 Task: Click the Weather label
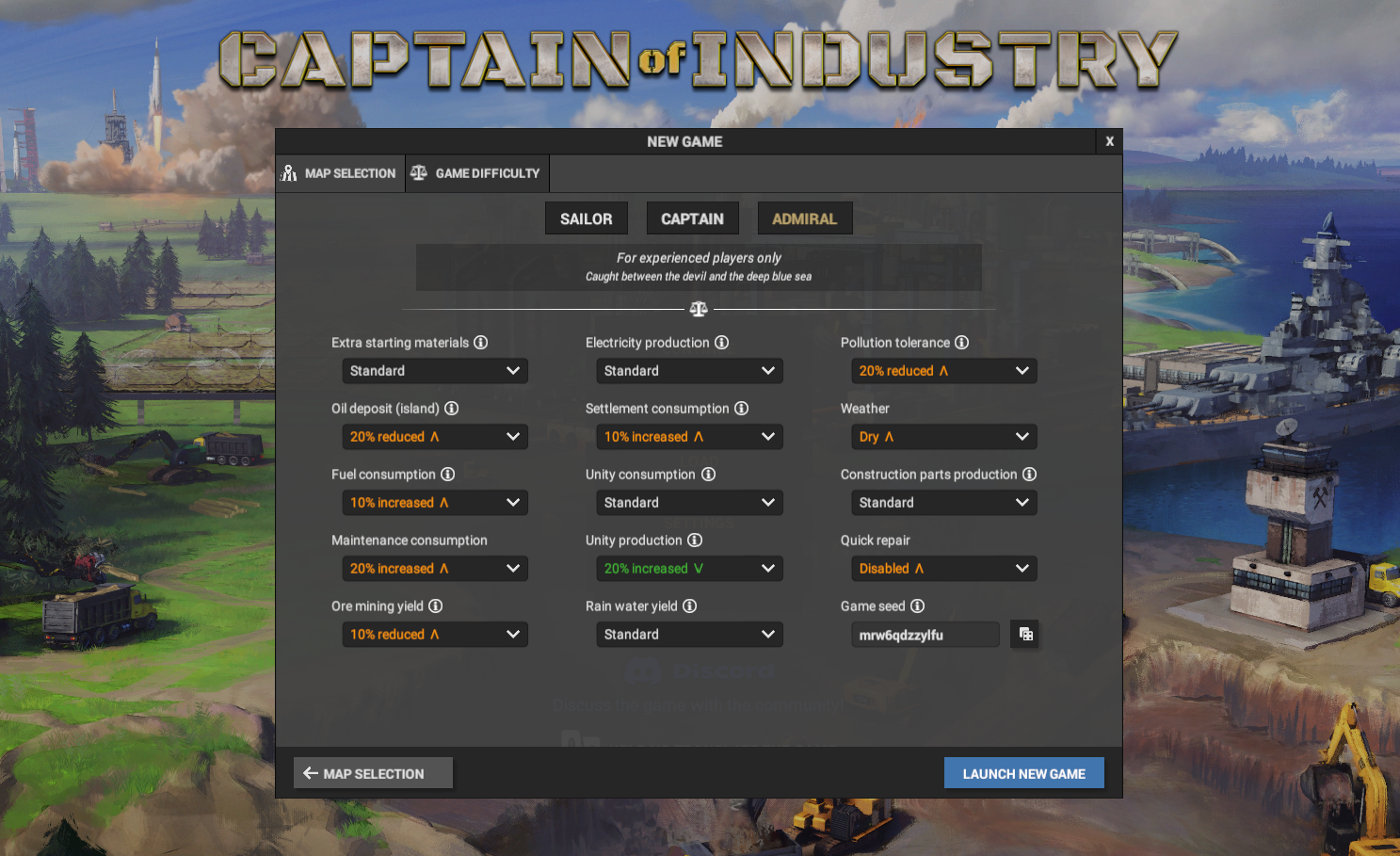[865, 409]
